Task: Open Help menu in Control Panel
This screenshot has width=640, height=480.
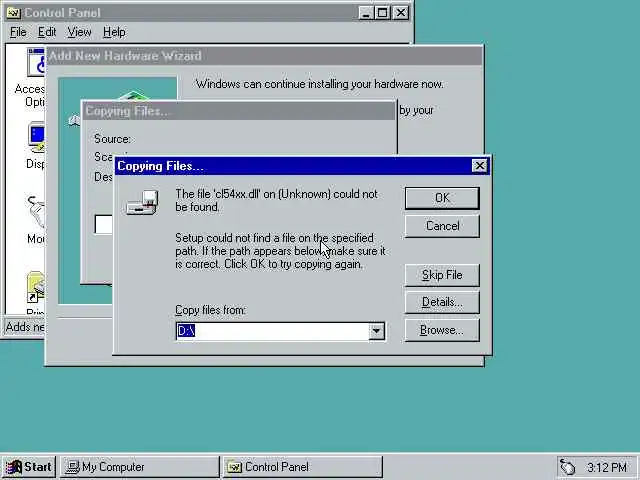Action: click(114, 32)
